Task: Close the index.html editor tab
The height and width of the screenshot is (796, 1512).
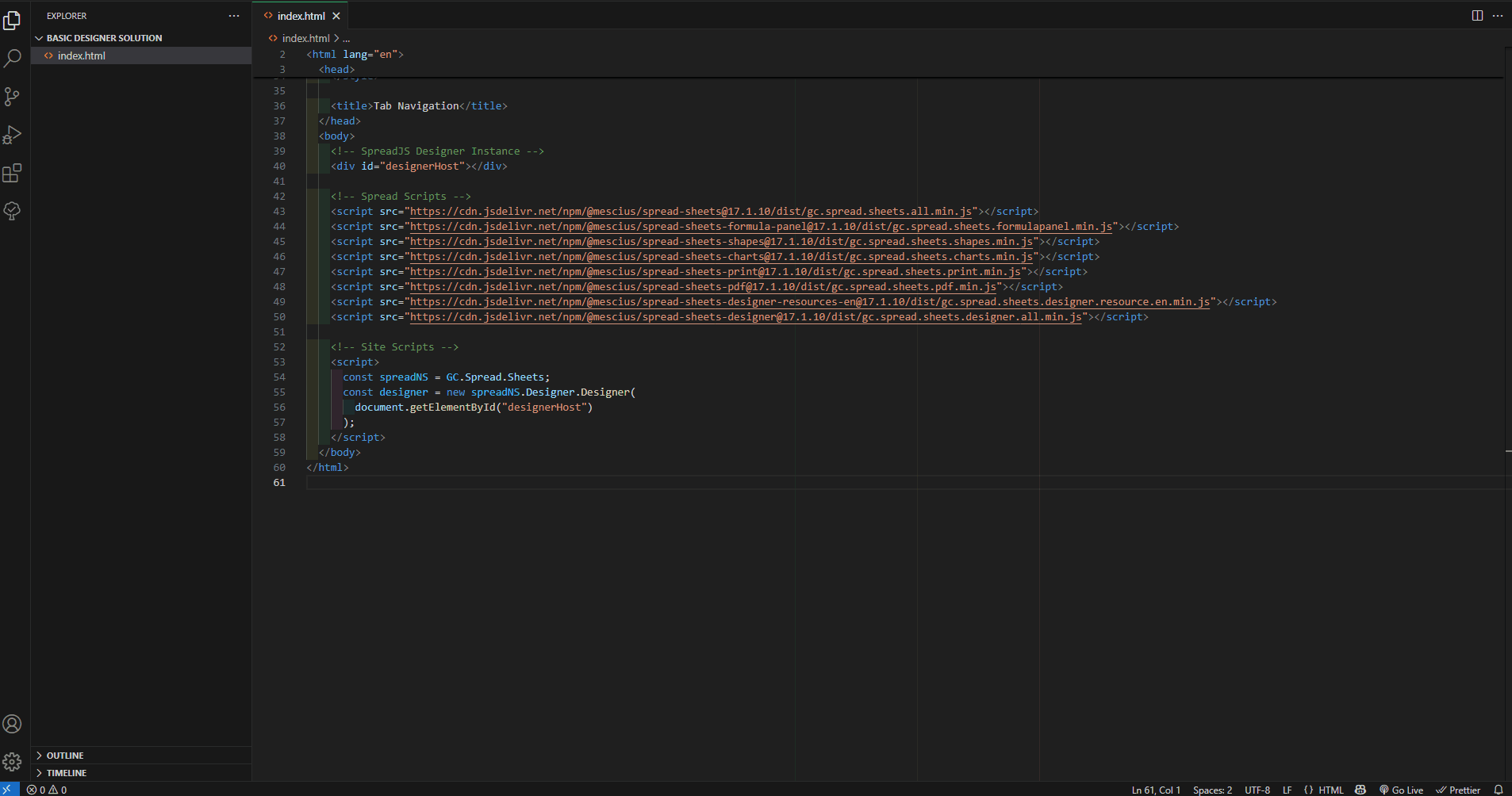Action: point(336,16)
